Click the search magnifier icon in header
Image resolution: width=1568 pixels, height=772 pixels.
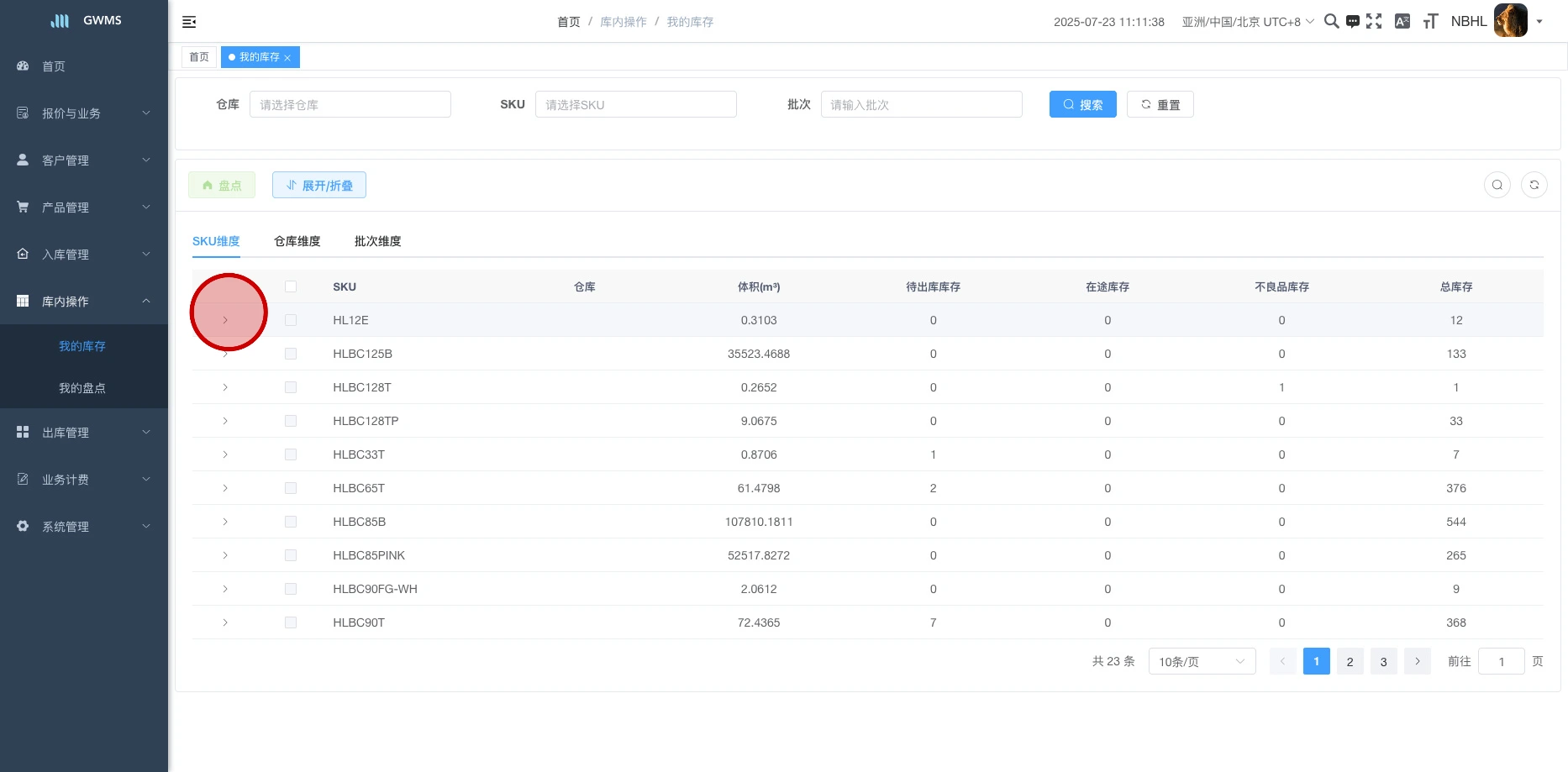coord(1331,22)
